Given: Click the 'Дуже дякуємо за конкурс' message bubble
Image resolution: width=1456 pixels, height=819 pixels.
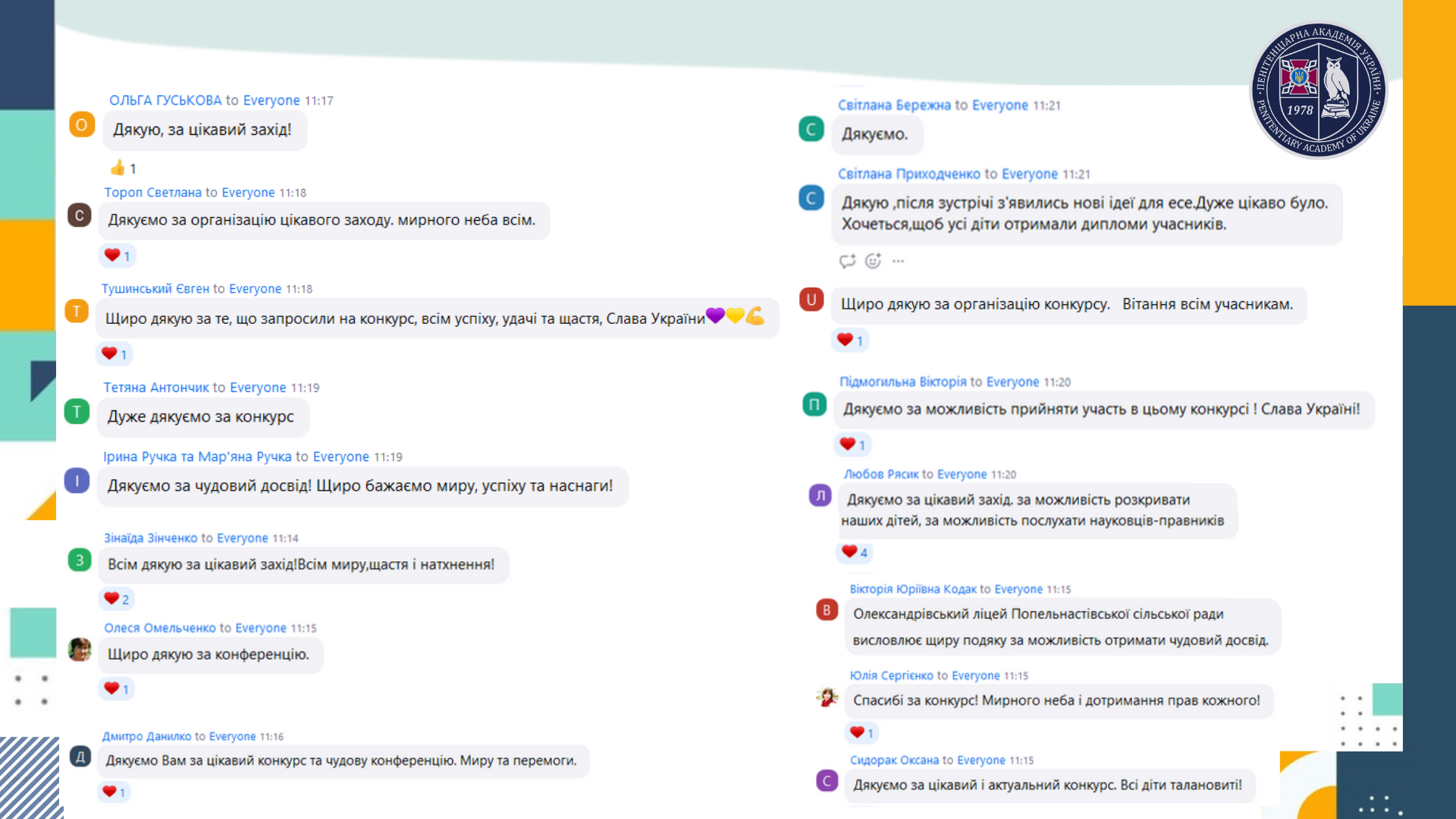Looking at the screenshot, I should click(201, 417).
